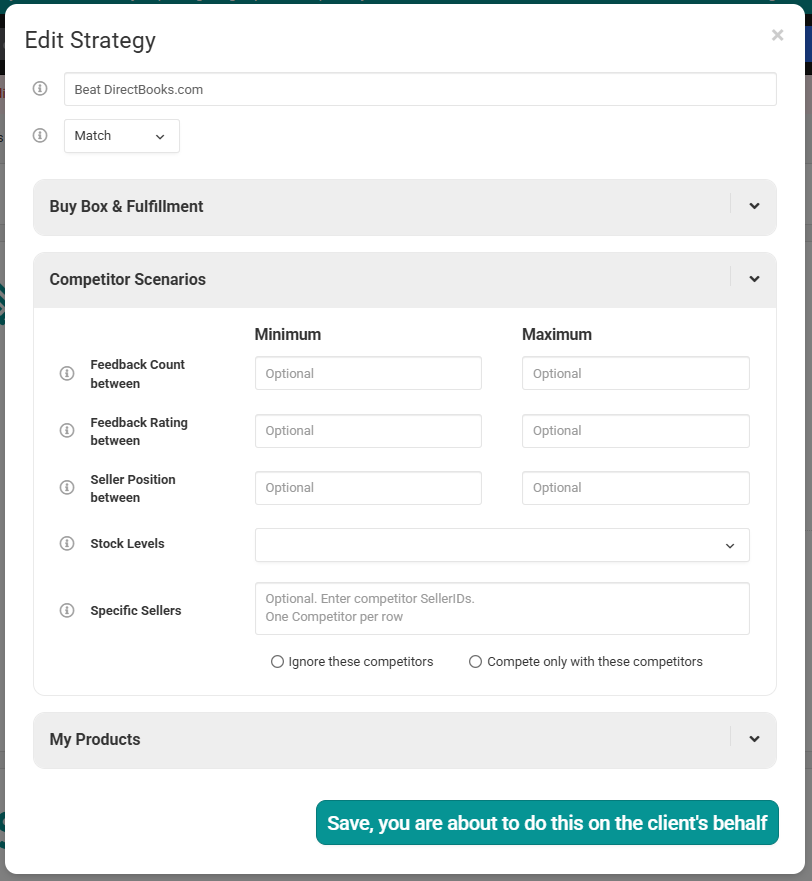Click info icon beside strategy name field
The height and width of the screenshot is (881, 812).
[x=40, y=88]
